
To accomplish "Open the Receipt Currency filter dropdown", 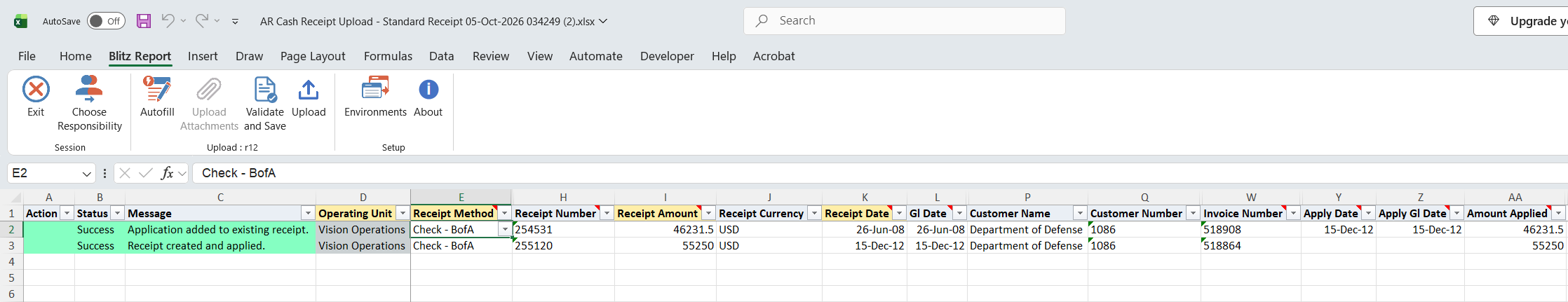I will tap(814, 213).
